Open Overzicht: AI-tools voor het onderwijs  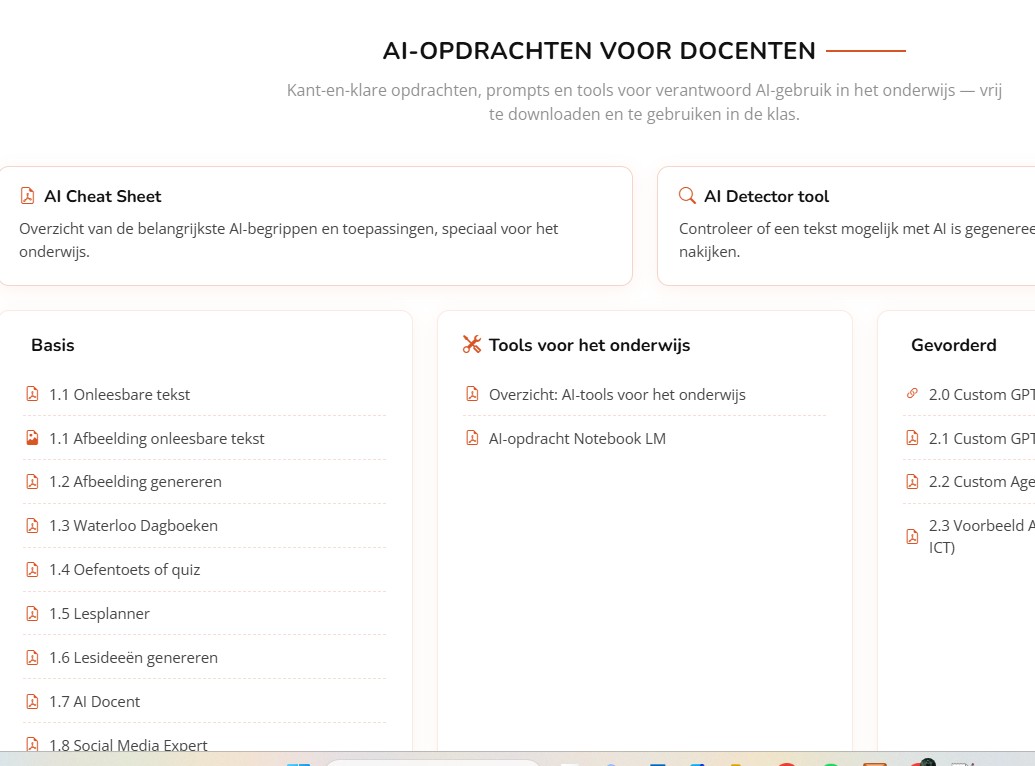click(x=617, y=395)
